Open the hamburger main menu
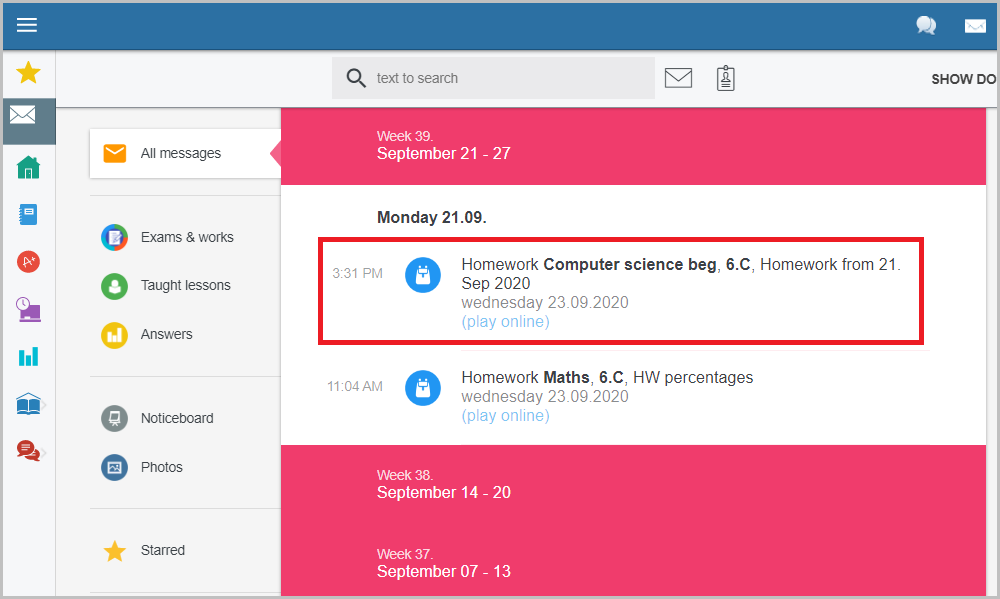The width and height of the screenshot is (1000, 599). (27, 25)
